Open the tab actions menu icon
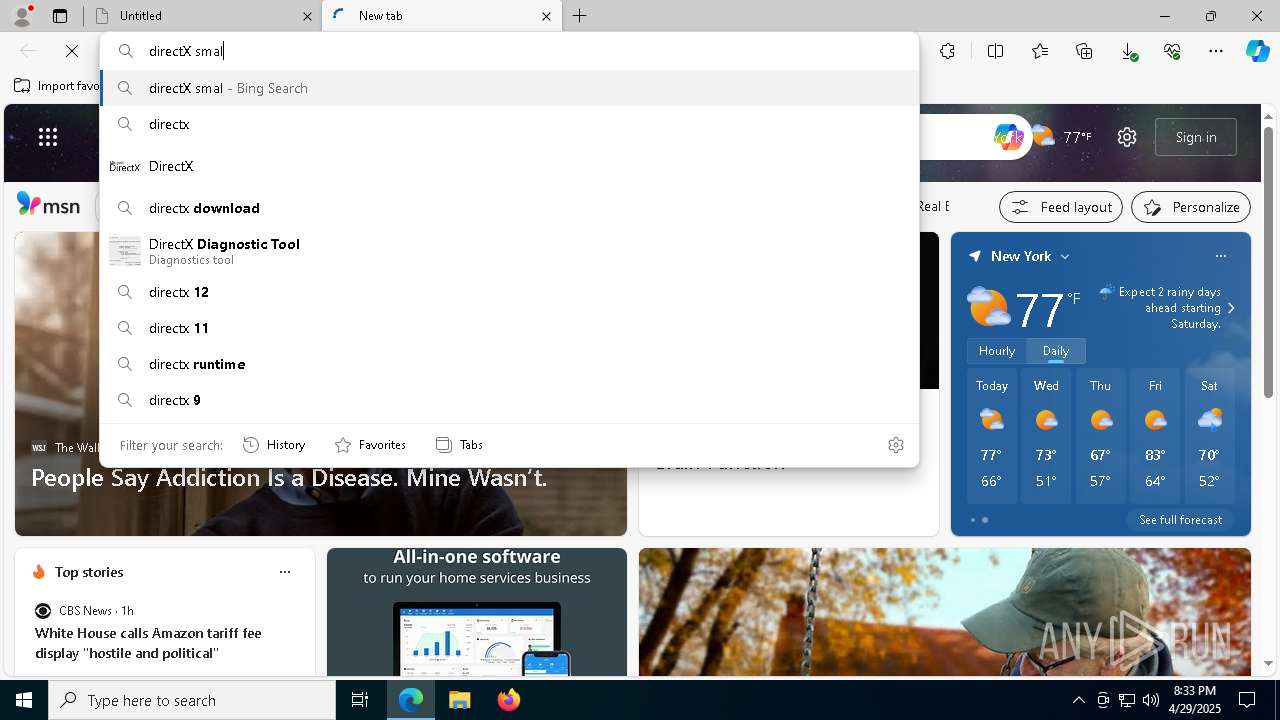1280x720 pixels. 60,16
